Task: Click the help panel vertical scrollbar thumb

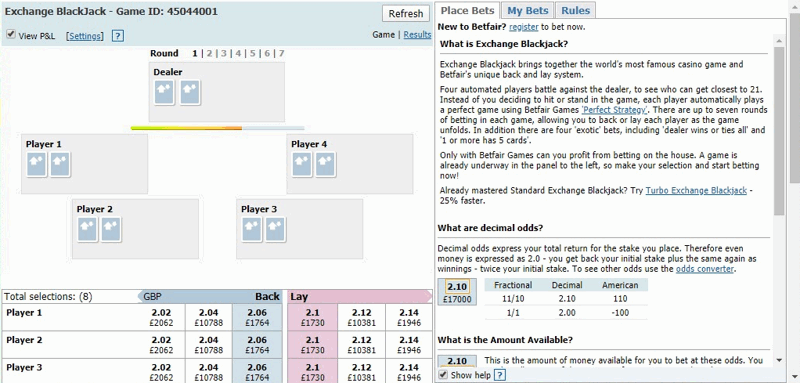Action: 779,131
